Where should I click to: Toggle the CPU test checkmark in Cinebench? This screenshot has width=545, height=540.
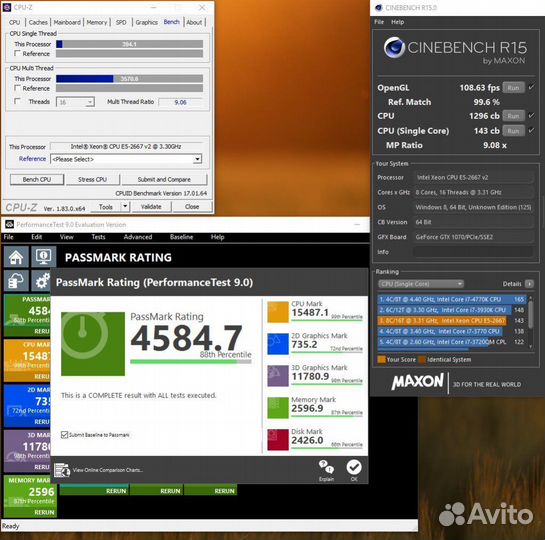[x=531, y=115]
